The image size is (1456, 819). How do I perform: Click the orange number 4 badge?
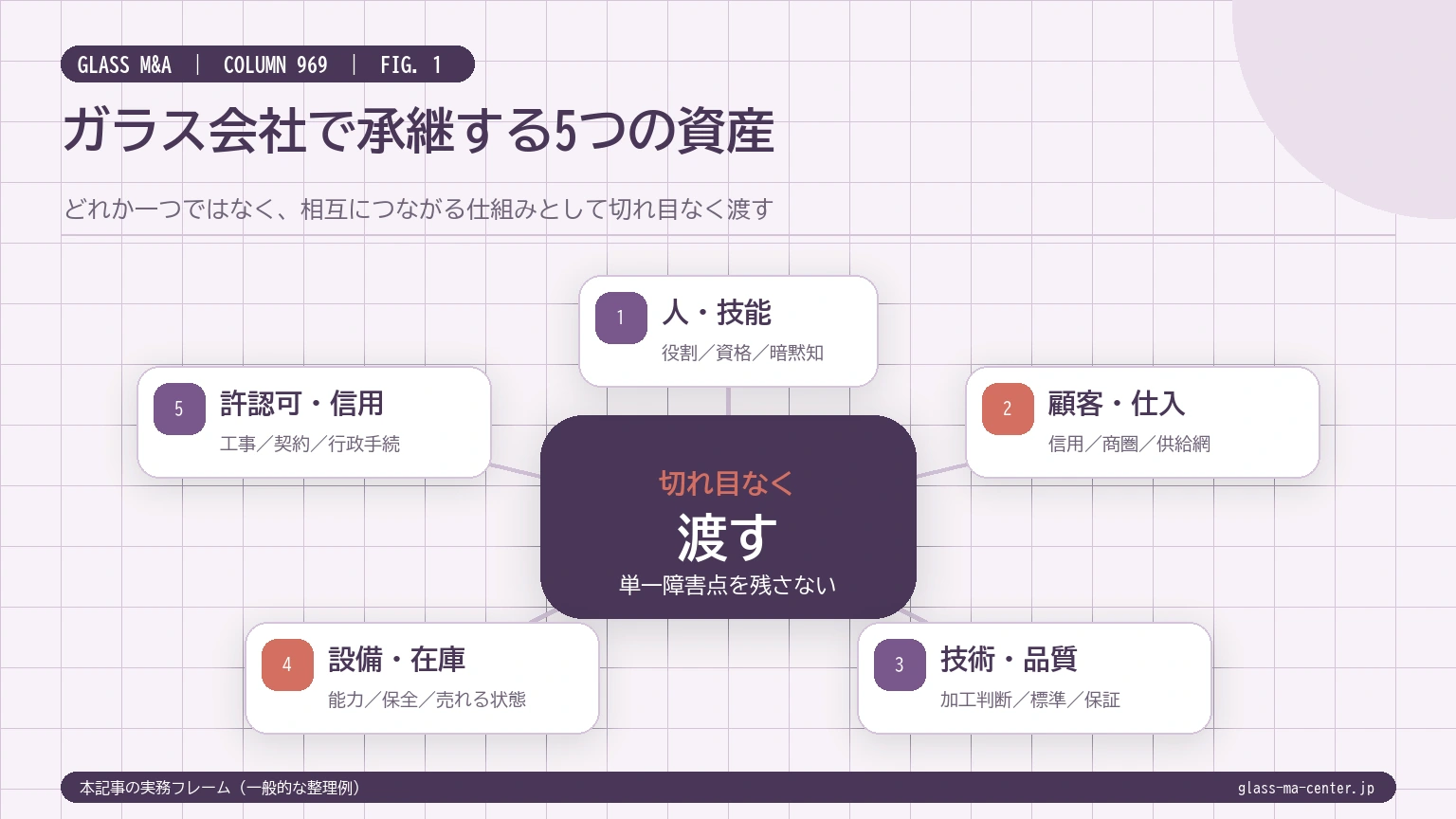click(287, 664)
